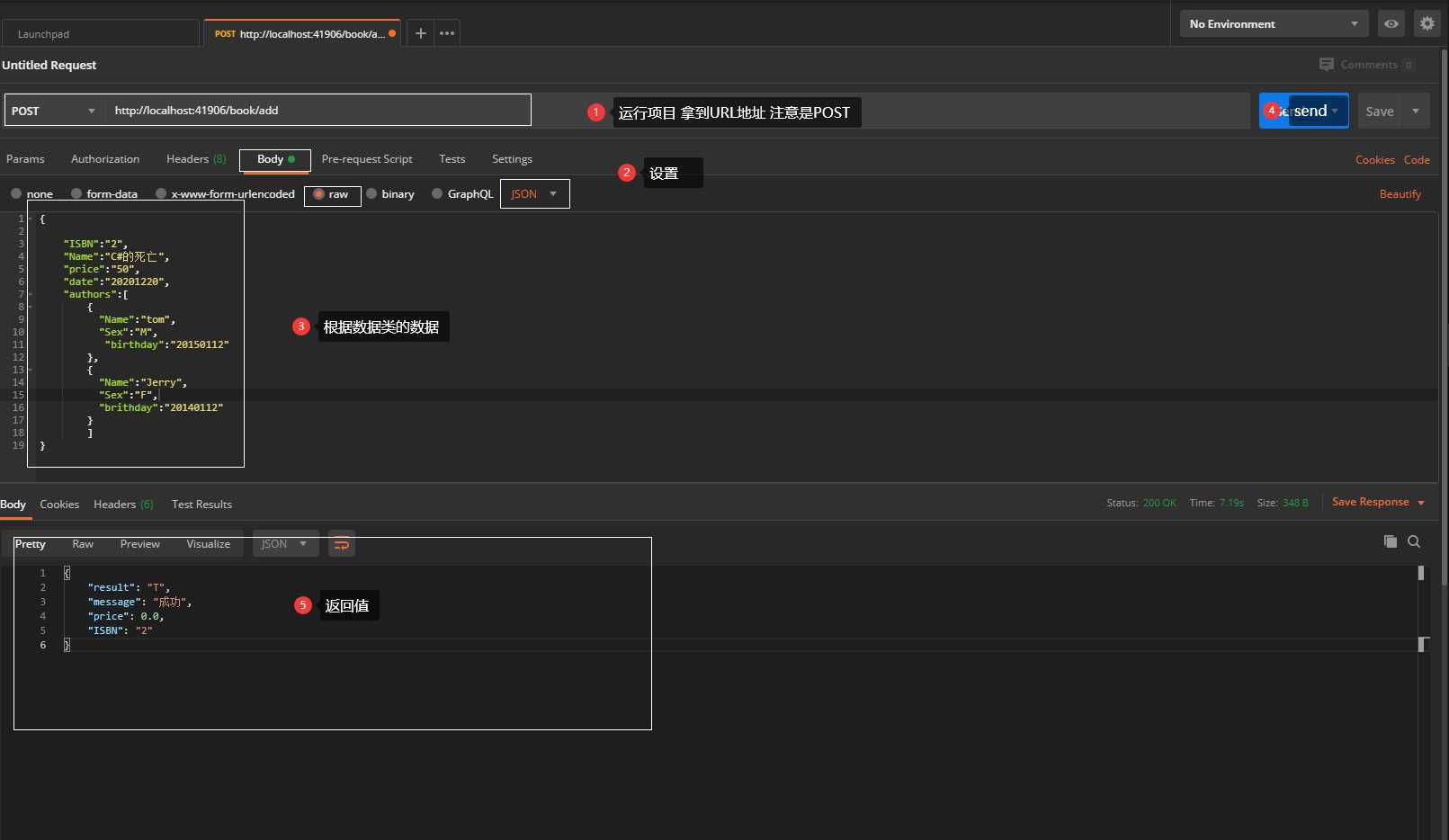
Task: Click the Untitled Request title
Action: (x=49, y=65)
